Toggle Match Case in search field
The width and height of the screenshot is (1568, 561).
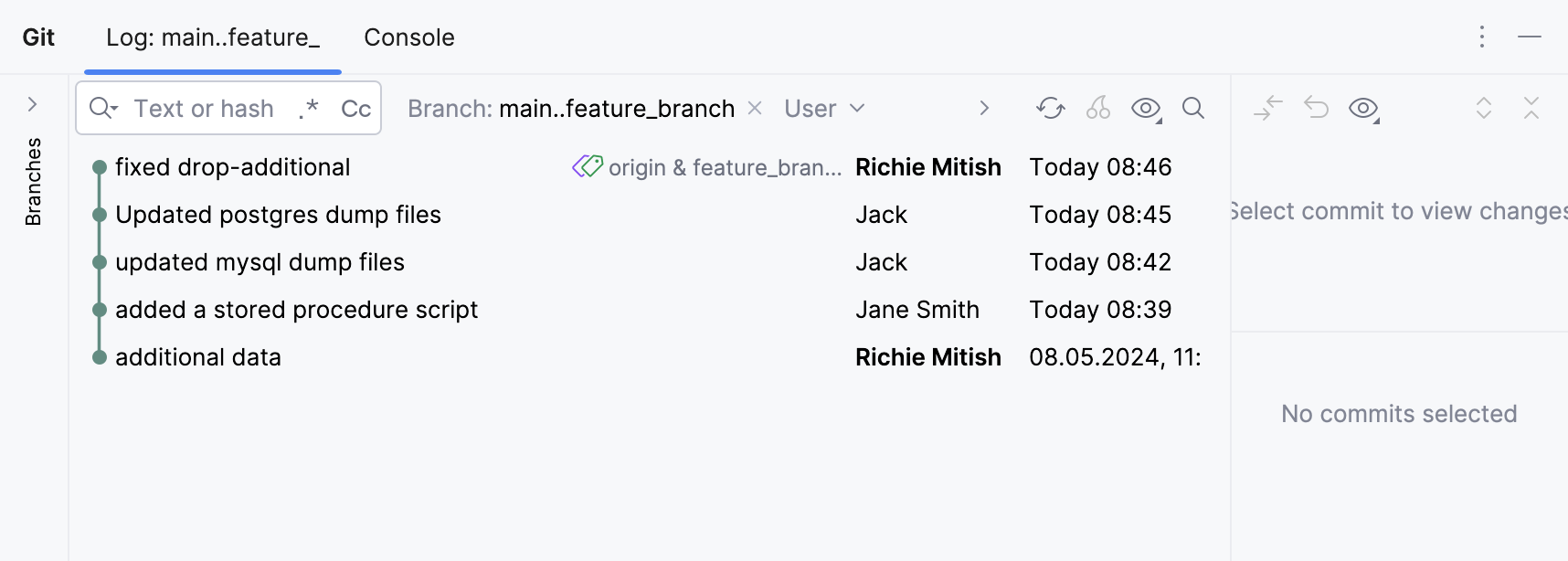pos(355,109)
